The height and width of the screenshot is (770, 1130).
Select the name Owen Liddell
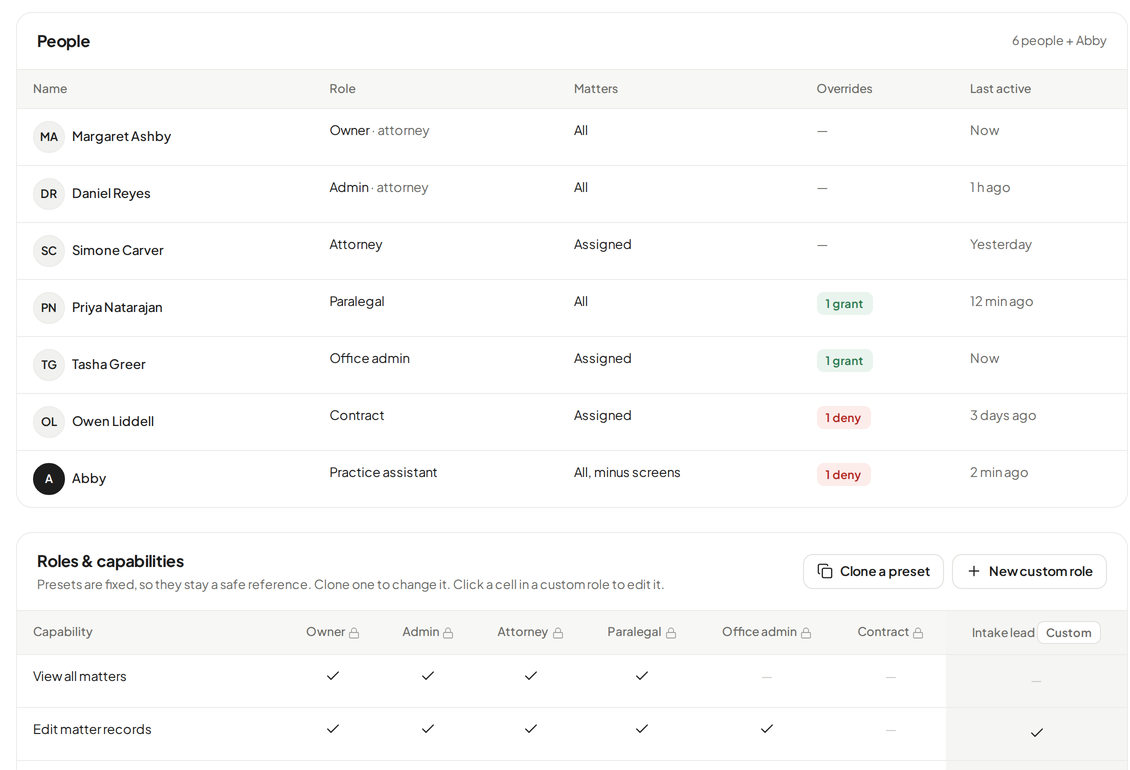[x=113, y=421]
